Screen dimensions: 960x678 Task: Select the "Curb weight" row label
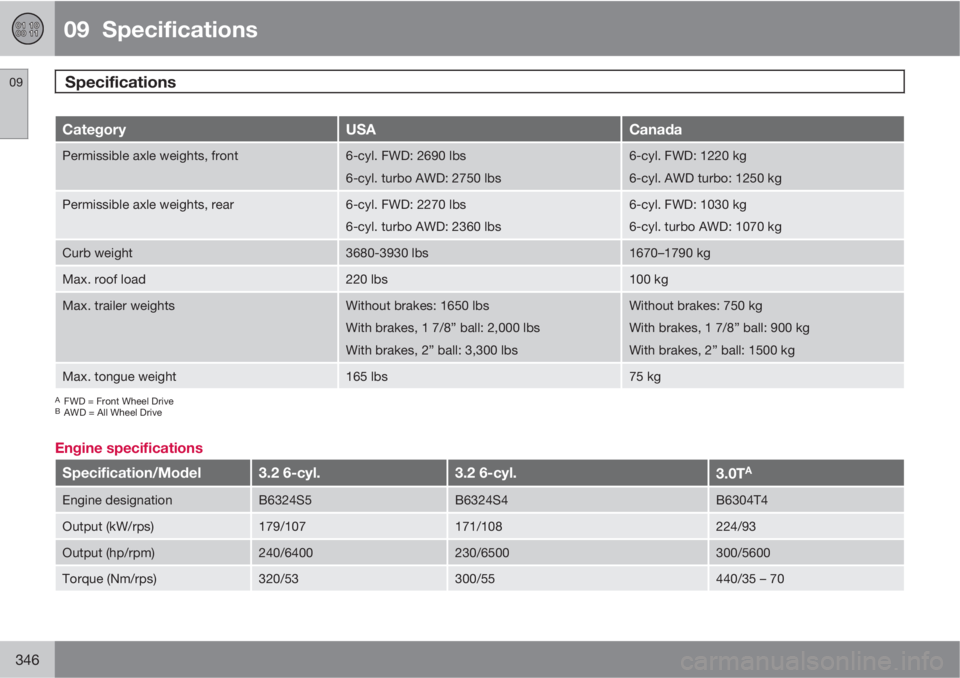(x=97, y=253)
